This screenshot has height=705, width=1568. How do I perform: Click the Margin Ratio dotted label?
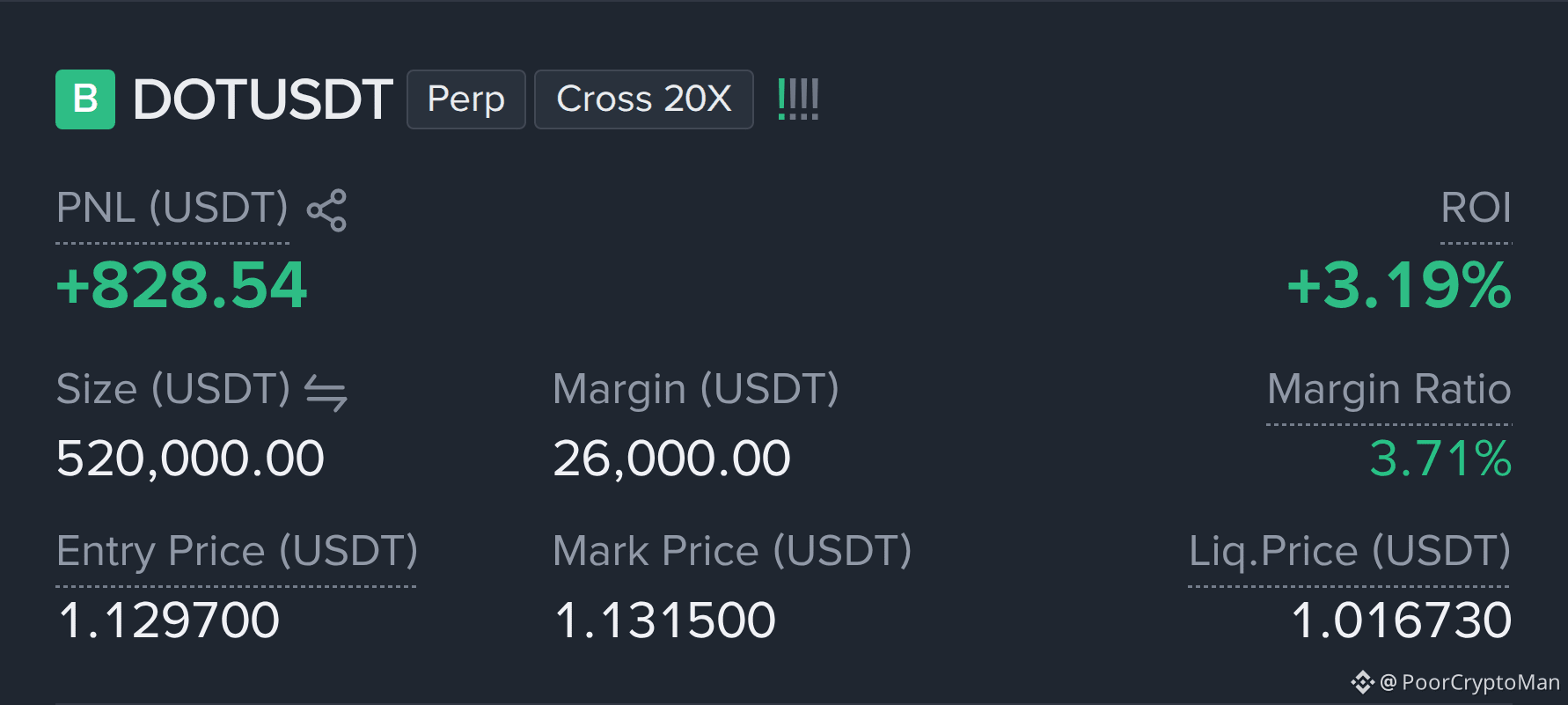[1389, 389]
